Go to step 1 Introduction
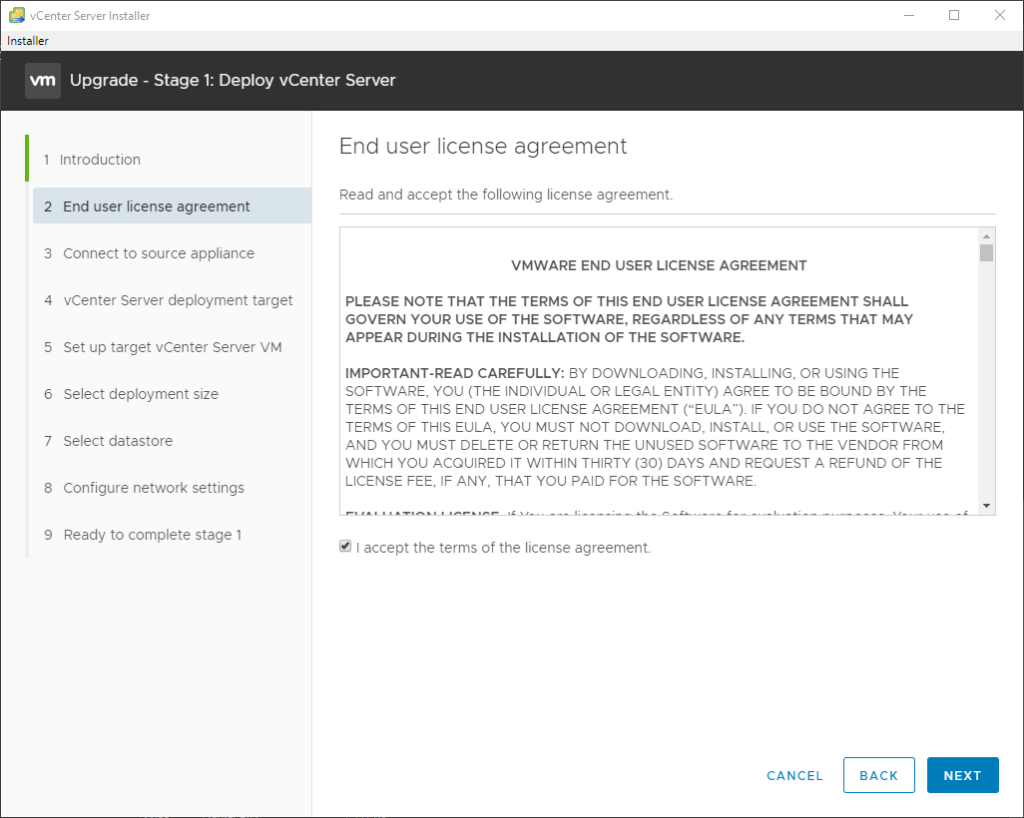The height and width of the screenshot is (818, 1024). [x=92, y=159]
